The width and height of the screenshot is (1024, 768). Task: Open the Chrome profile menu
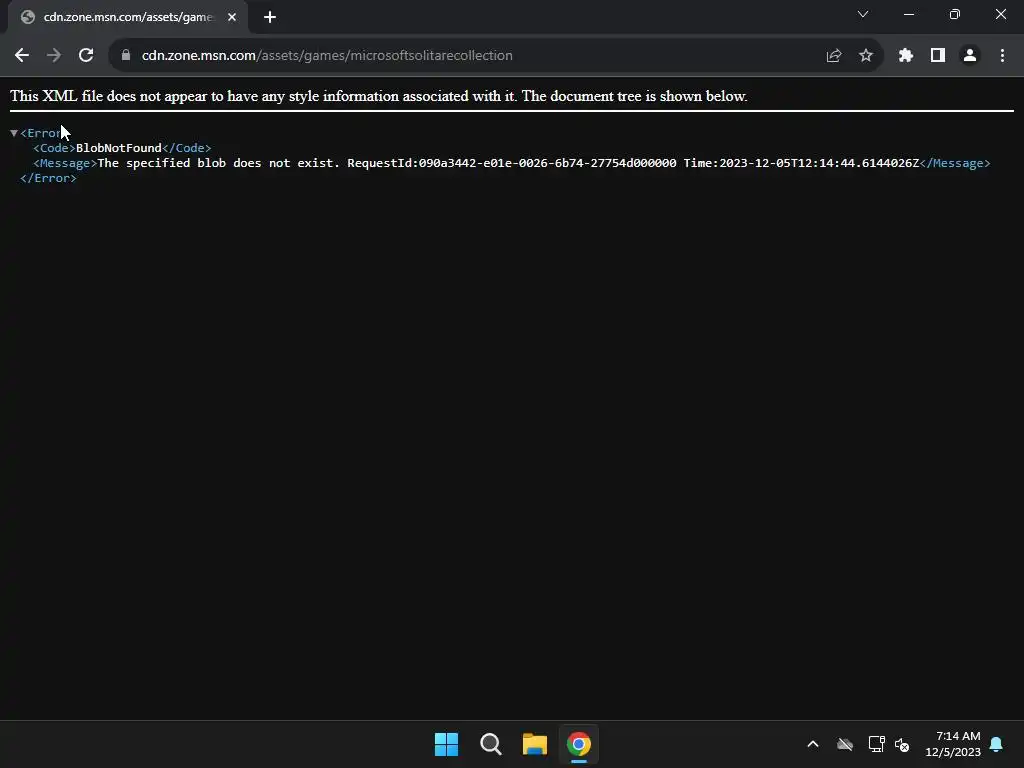(970, 56)
